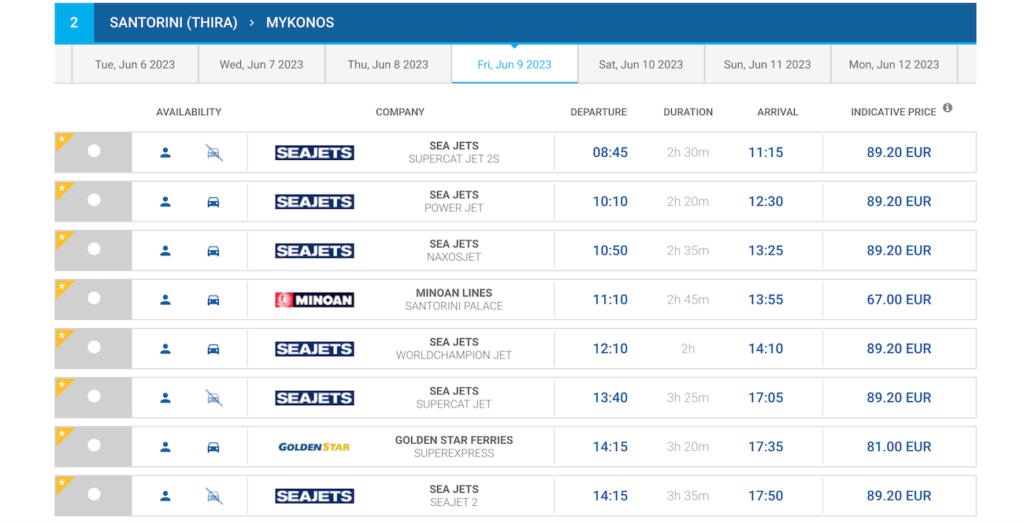This screenshot has width=1024, height=525.
Task: Open the Fri, Jun 9 2023 tab
Action: pos(515,64)
